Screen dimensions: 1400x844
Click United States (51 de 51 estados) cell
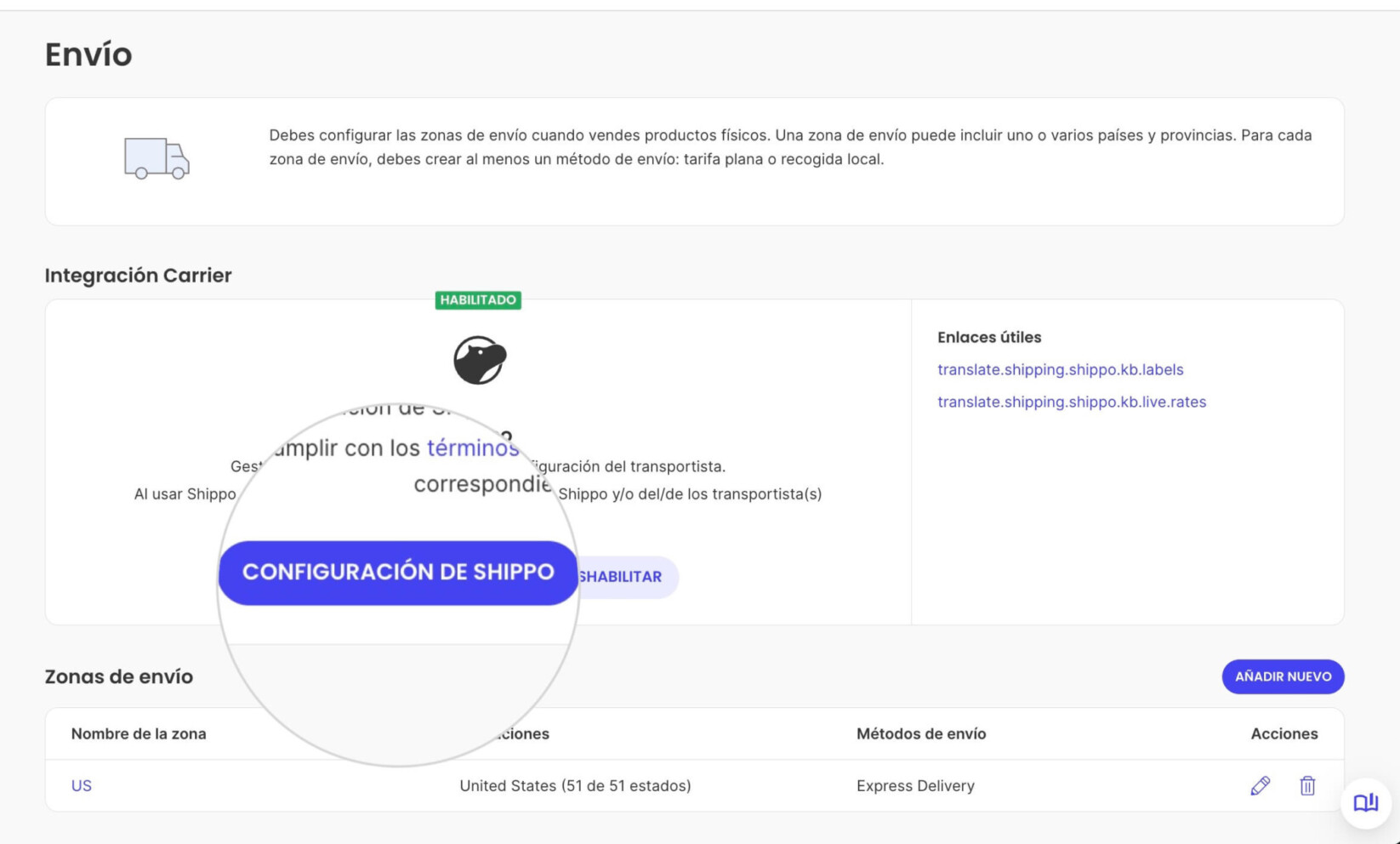[x=575, y=785]
